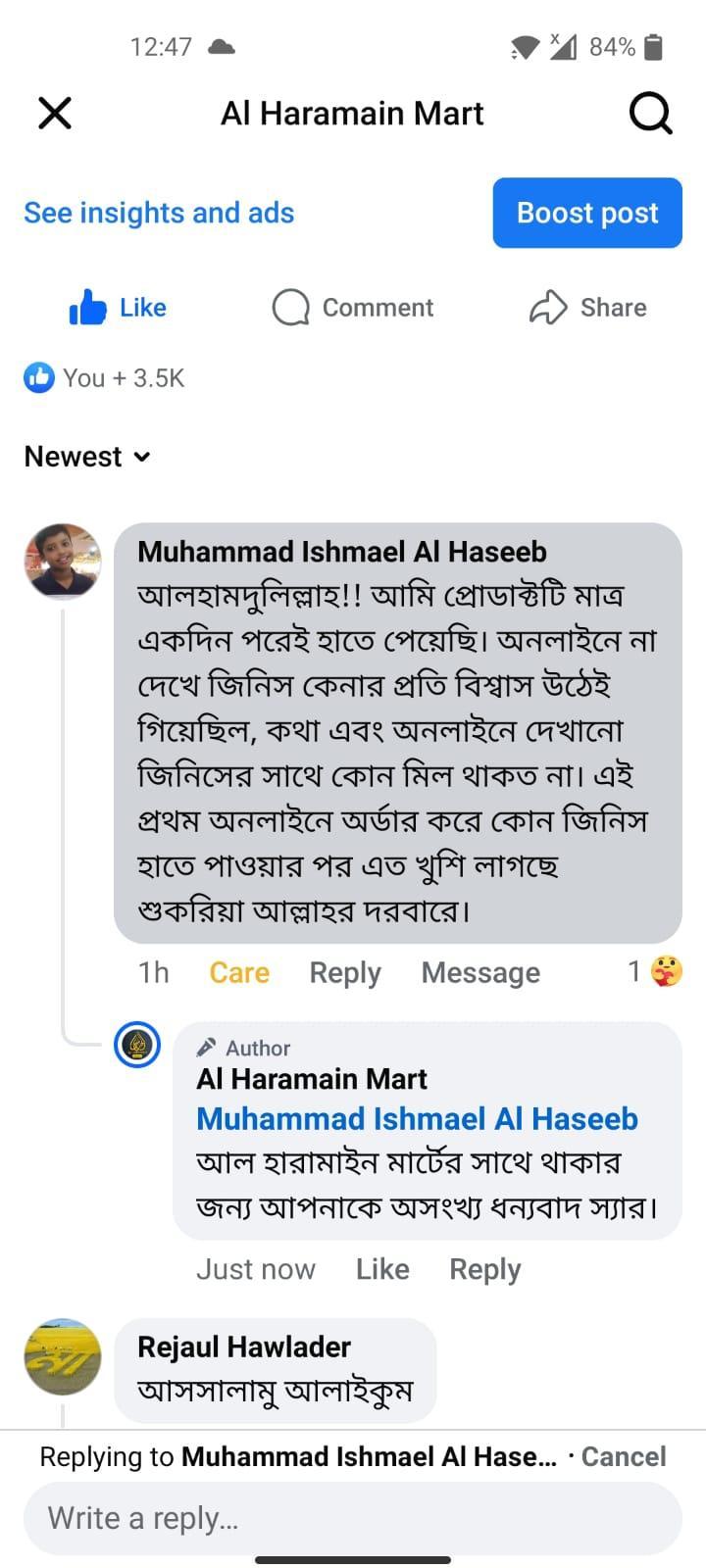This screenshot has width=706, height=1568.
Task: Tap the Share arrow icon
Action: point(548,308)
